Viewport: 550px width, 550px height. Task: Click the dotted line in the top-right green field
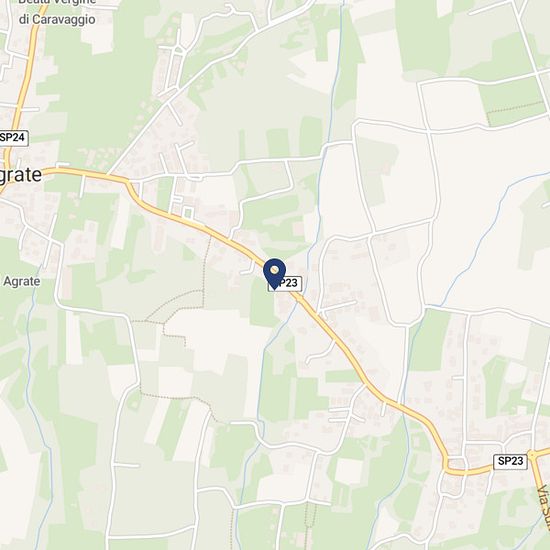[x=515, y=107]
